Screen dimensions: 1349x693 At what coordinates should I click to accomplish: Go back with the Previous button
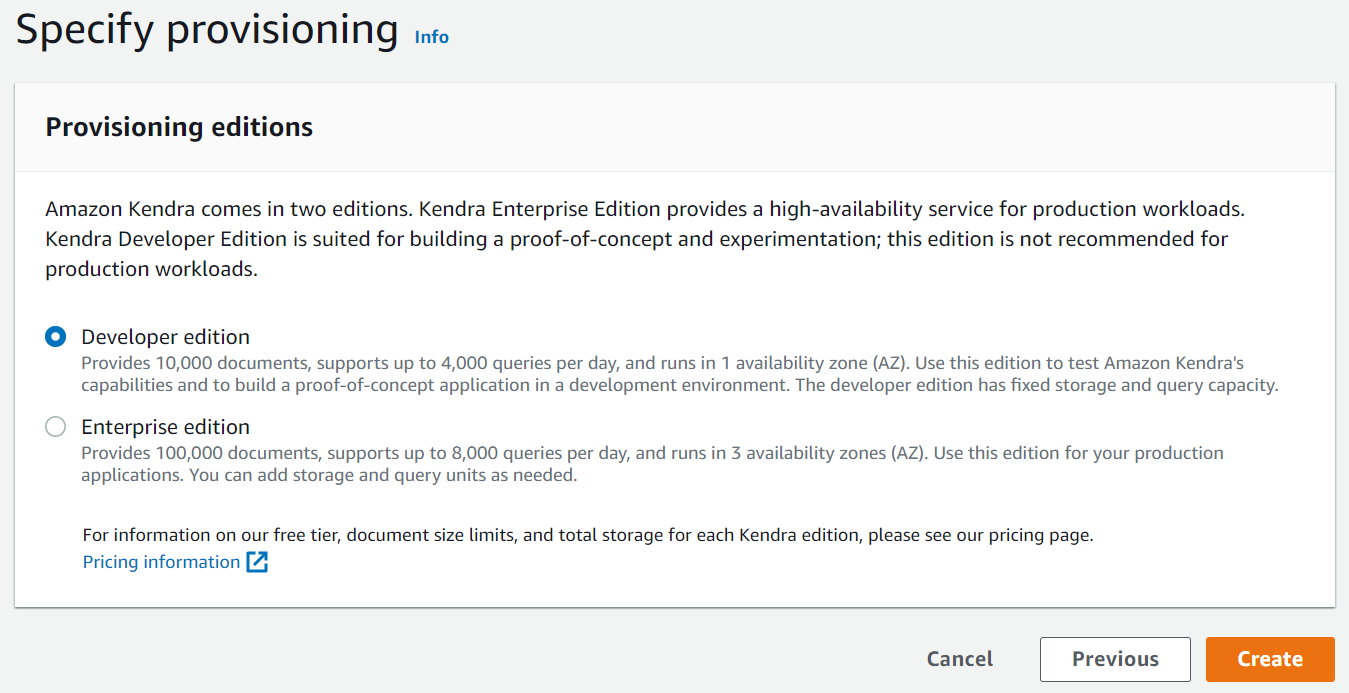[x=1115, y=659]
